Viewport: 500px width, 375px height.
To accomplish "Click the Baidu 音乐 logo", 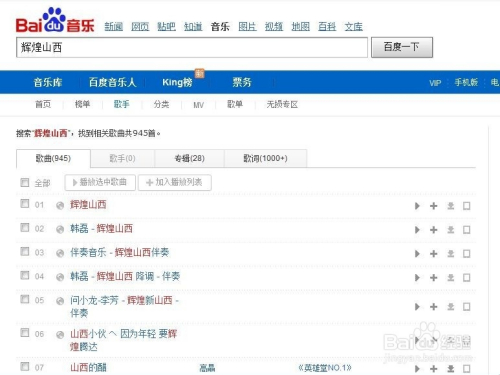I will click(x=55, y=21).
